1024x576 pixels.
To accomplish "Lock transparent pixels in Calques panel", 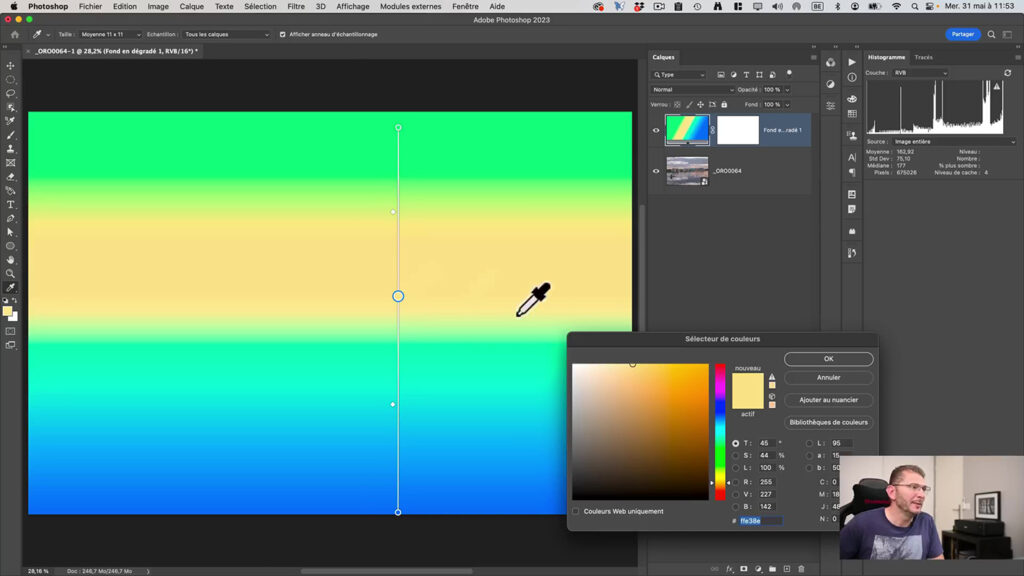I will click(677, 104).
